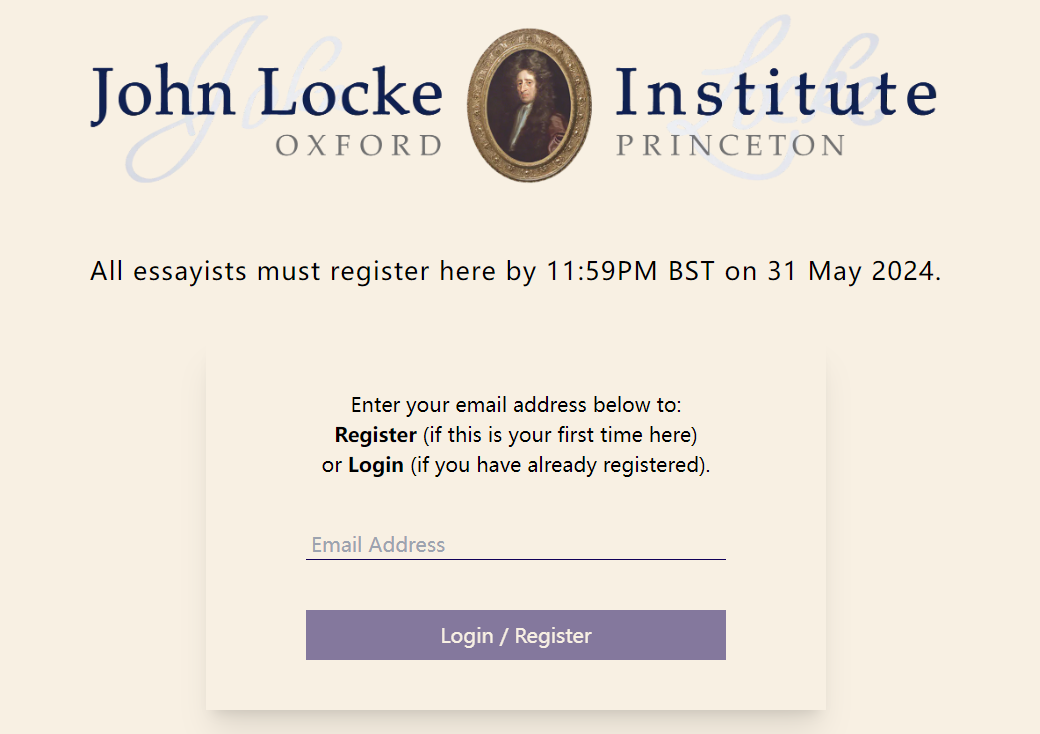Click "Enter your email address below to:" text
The height and width of the screenshot is (734, 1040).
click(515, 406)
